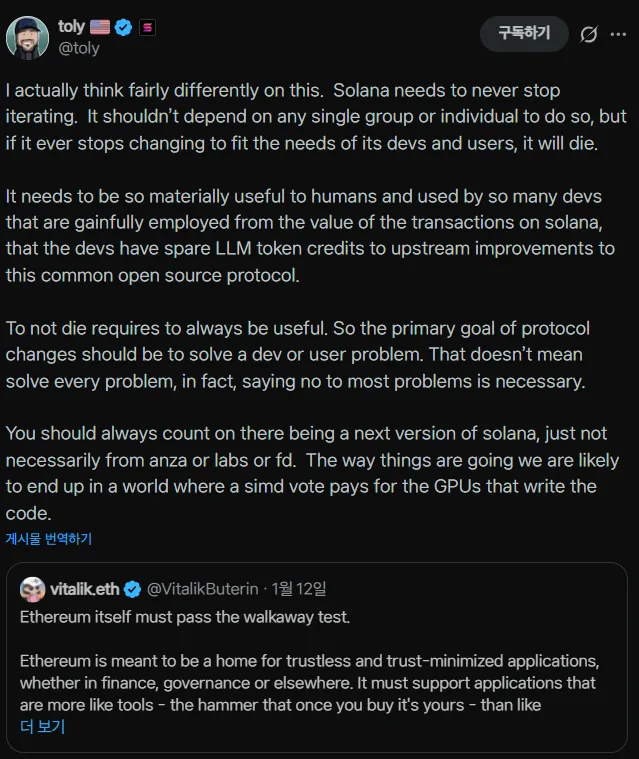Click vitalik.eth's verified badge
This screenshot has width=639, height=759.
coord(132,589)
